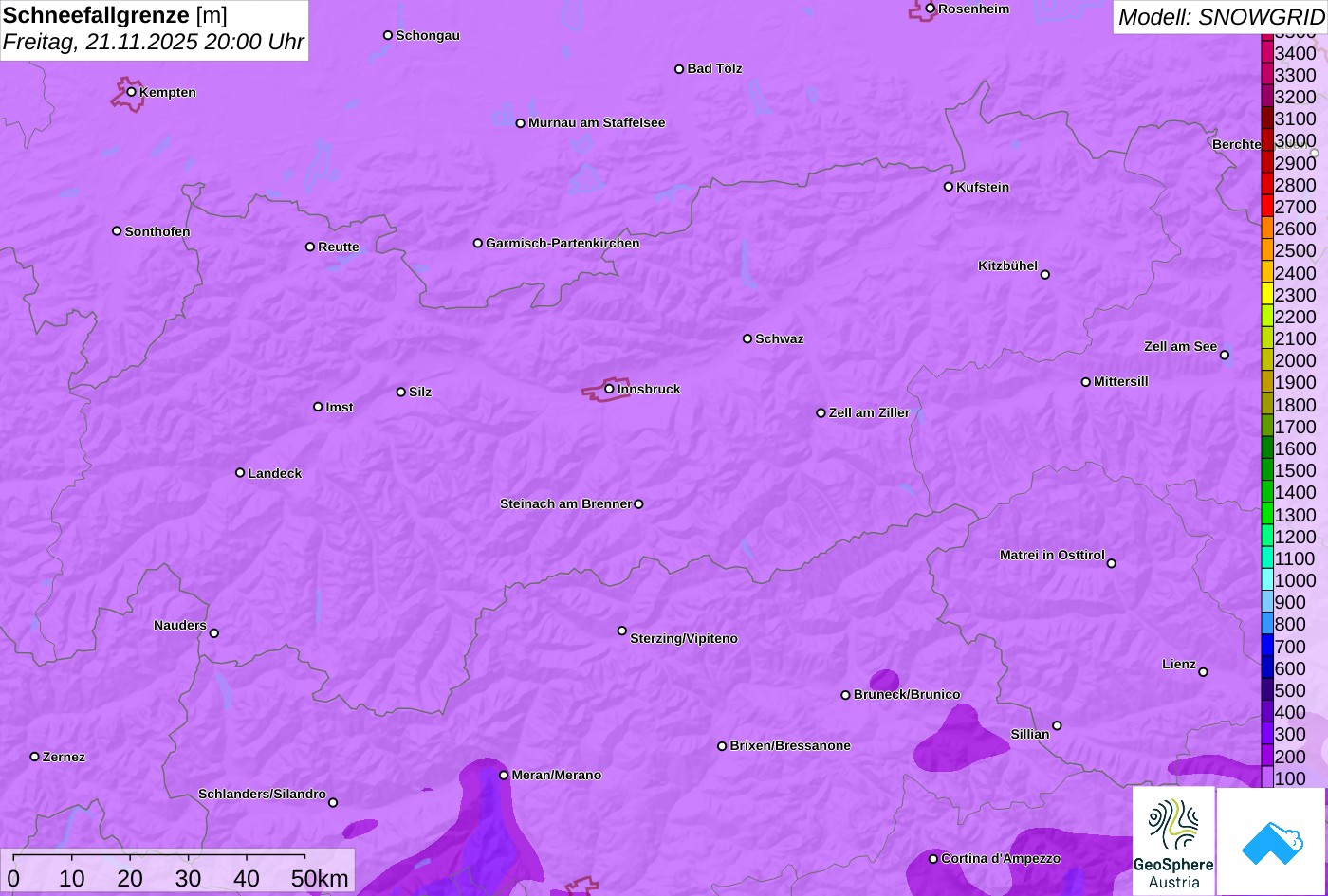Click the Brixen/Bressanone label

790,745
